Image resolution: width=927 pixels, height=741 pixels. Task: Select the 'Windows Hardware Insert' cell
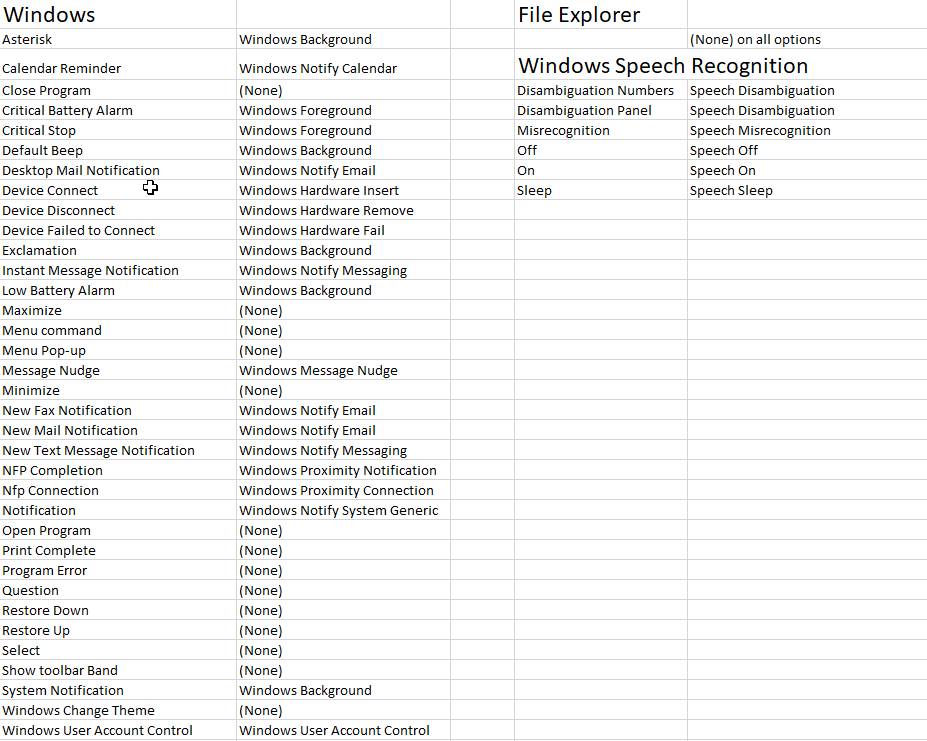343,190
